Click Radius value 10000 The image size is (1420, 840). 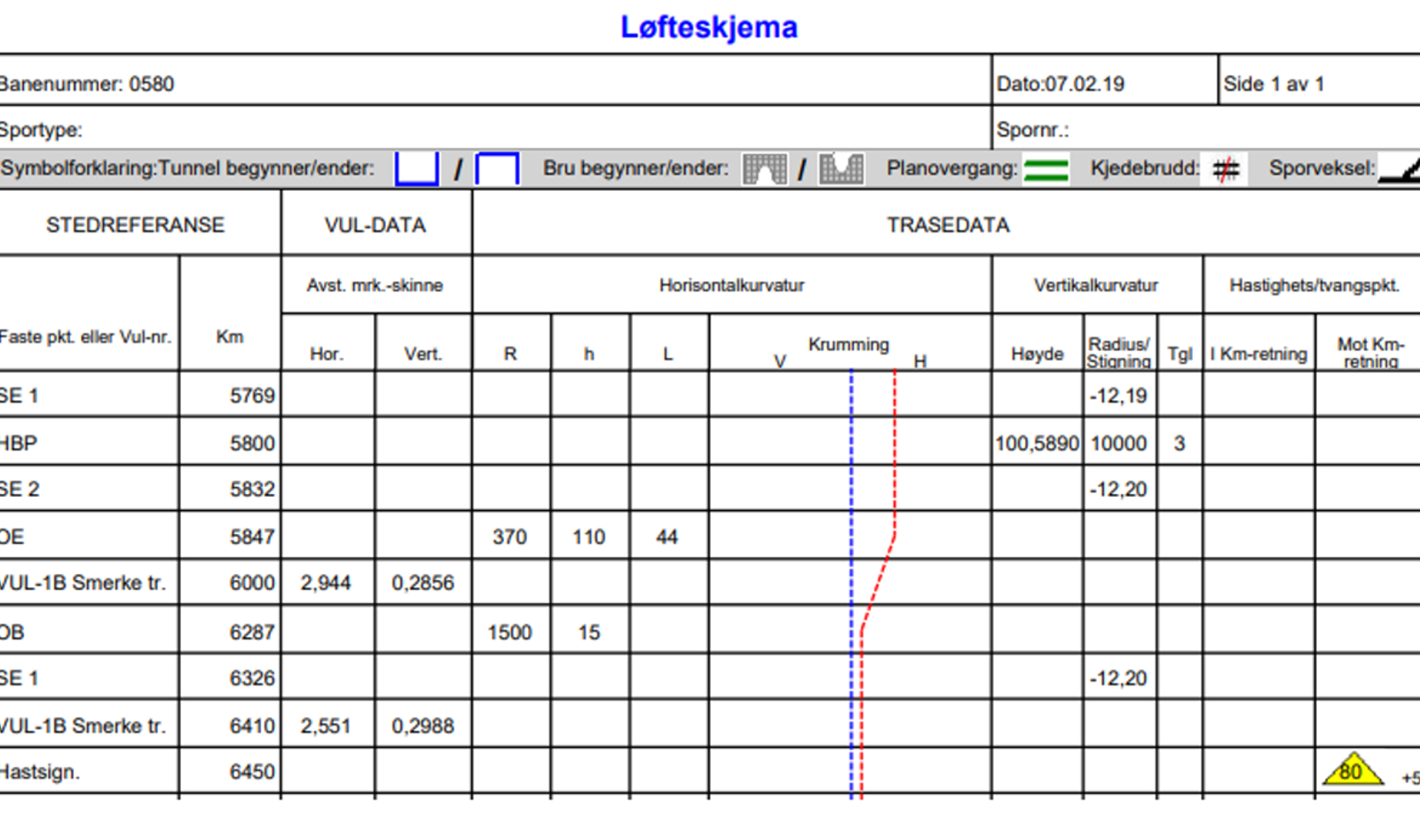1118,443
